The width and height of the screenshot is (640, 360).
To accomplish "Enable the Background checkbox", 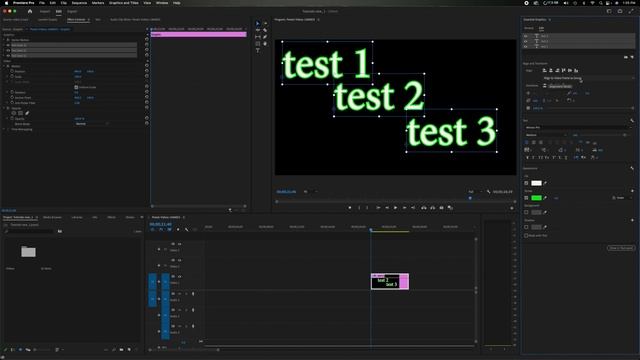I will (526, 212).
